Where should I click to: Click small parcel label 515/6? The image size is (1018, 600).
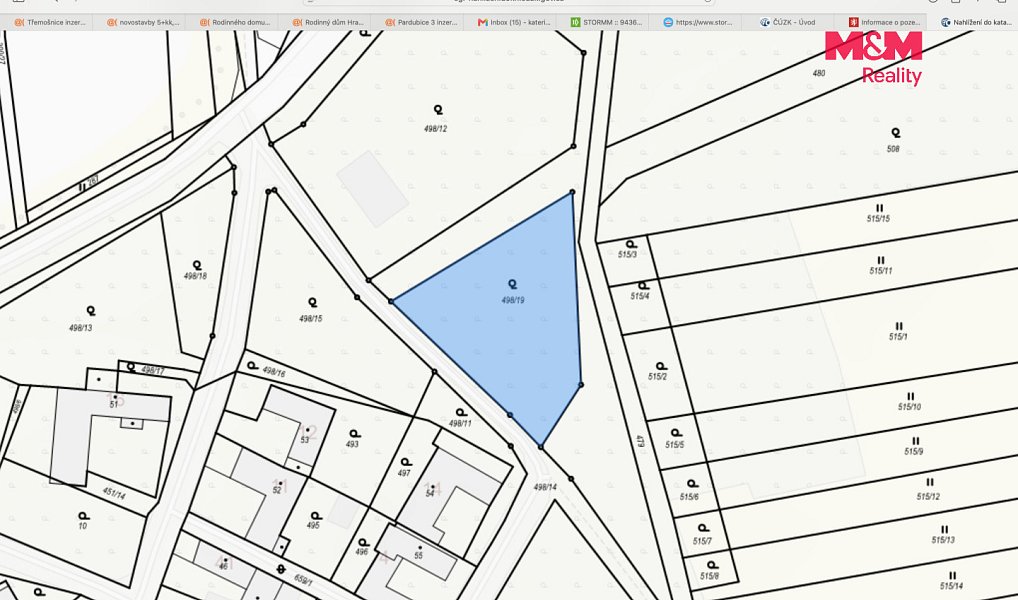[689, 497]
